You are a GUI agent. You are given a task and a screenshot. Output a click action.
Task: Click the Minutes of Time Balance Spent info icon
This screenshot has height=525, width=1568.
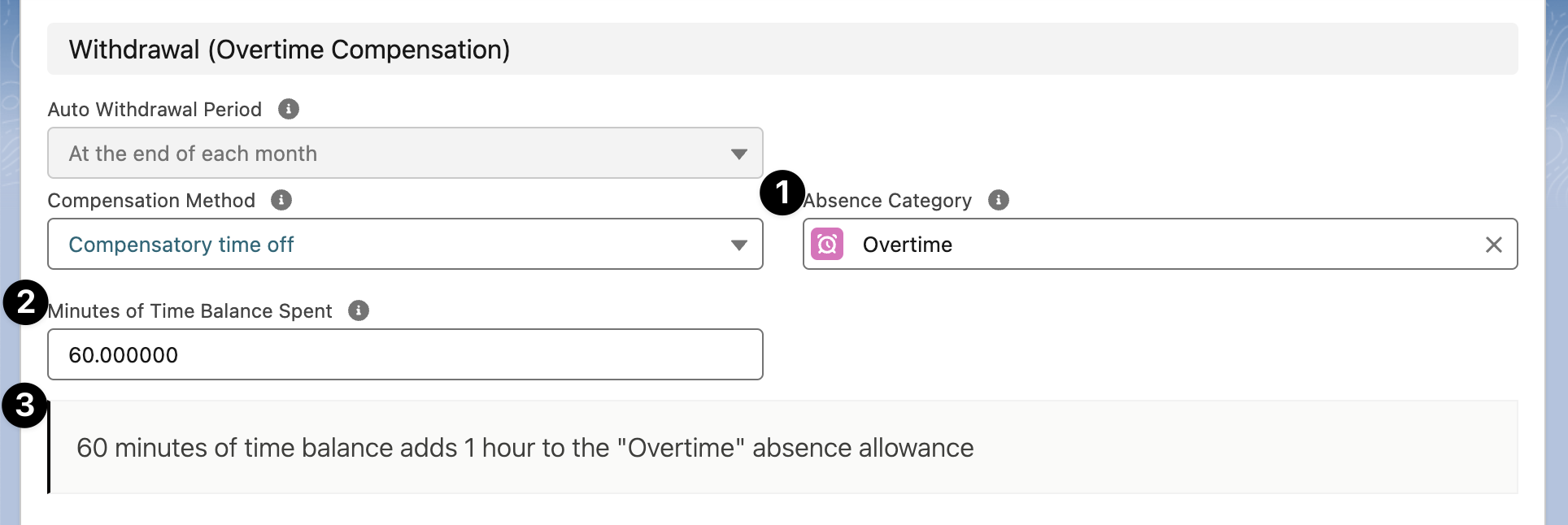(359, 310)
